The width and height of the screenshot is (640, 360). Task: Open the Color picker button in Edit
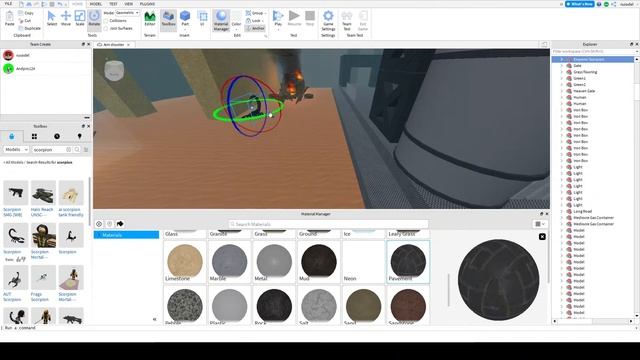[236, 20]
